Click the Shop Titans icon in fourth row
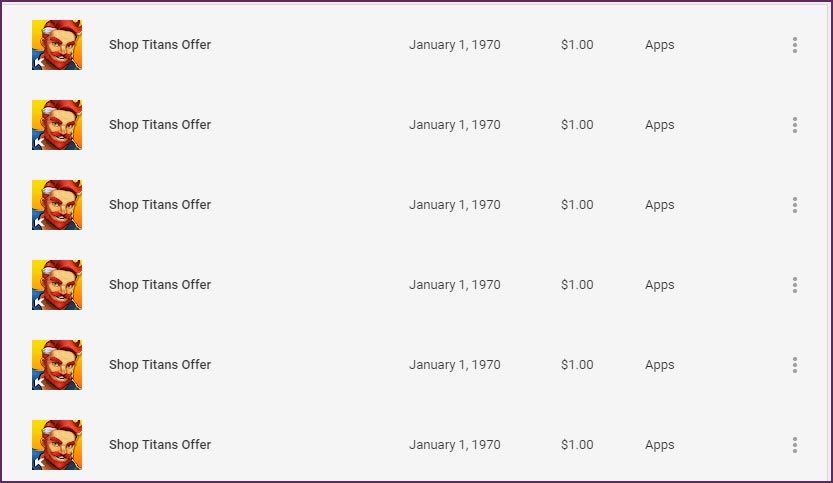The width and height of the screenshot is (833, 483). (57, 285)
